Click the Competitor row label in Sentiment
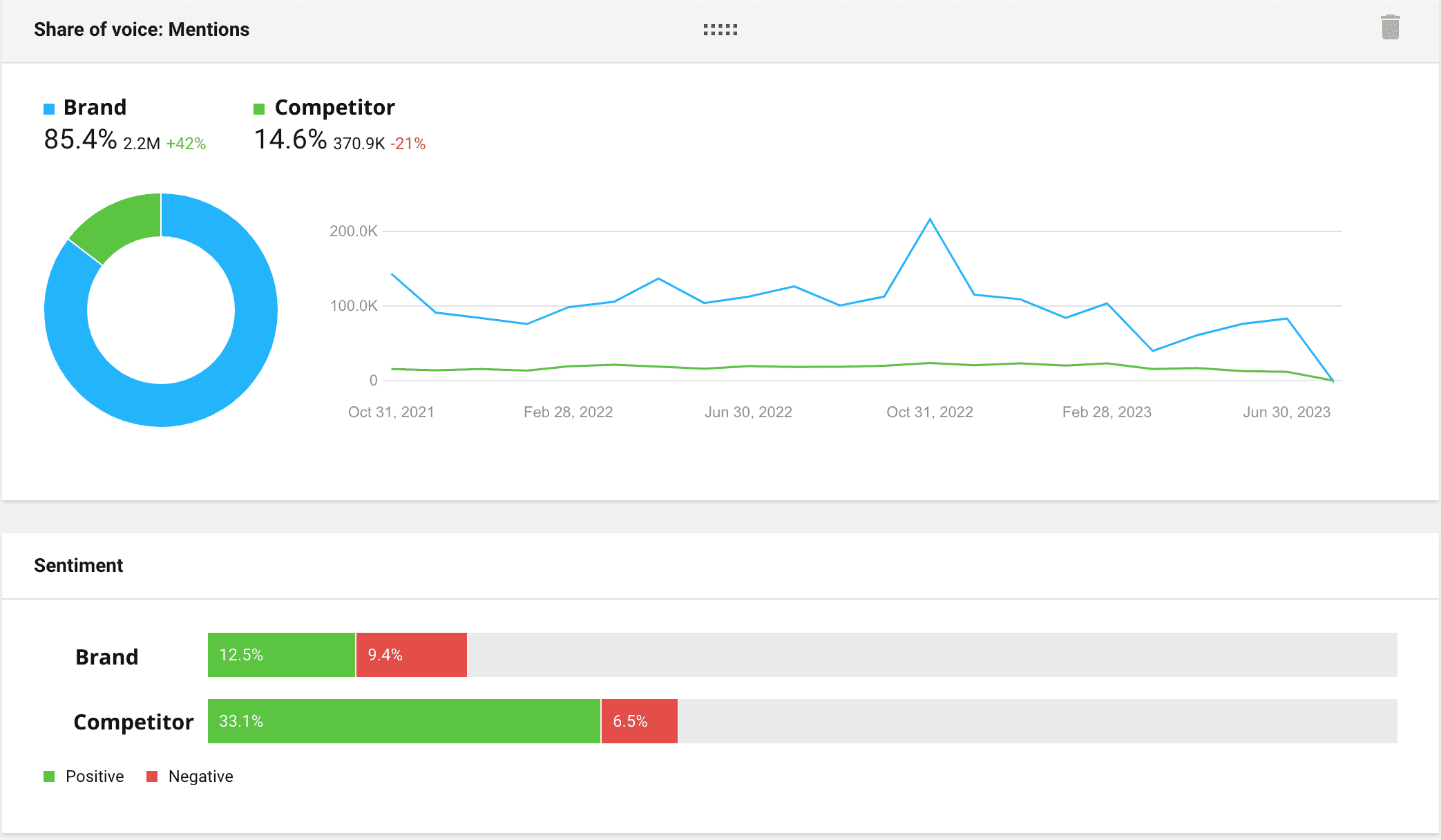1441x840 pixels. pyautogui.click(x=133, y=723)
